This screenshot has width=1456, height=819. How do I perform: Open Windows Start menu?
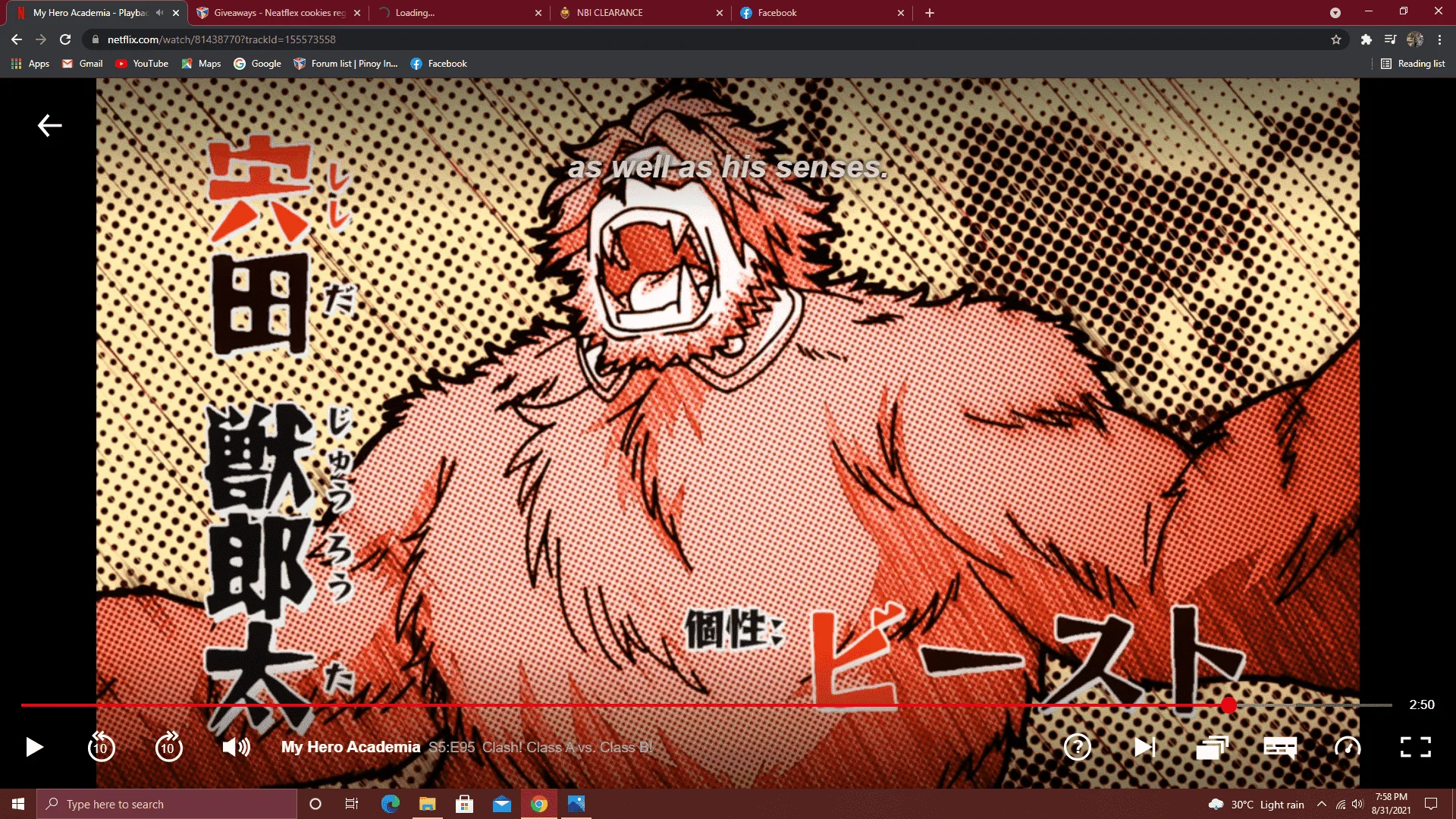click(x=18, y=804)
